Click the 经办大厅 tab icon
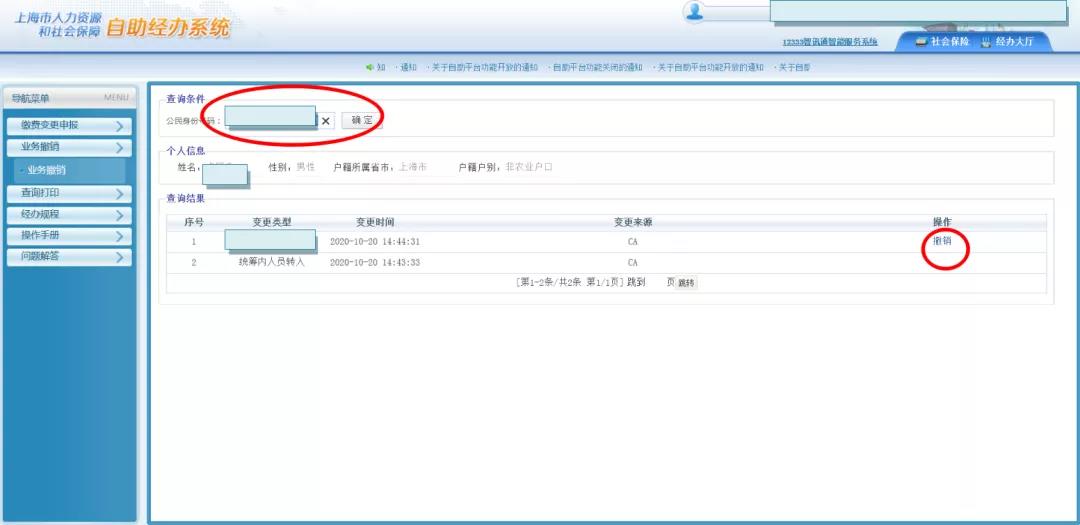1080x525 pixels. coord(986,42)
